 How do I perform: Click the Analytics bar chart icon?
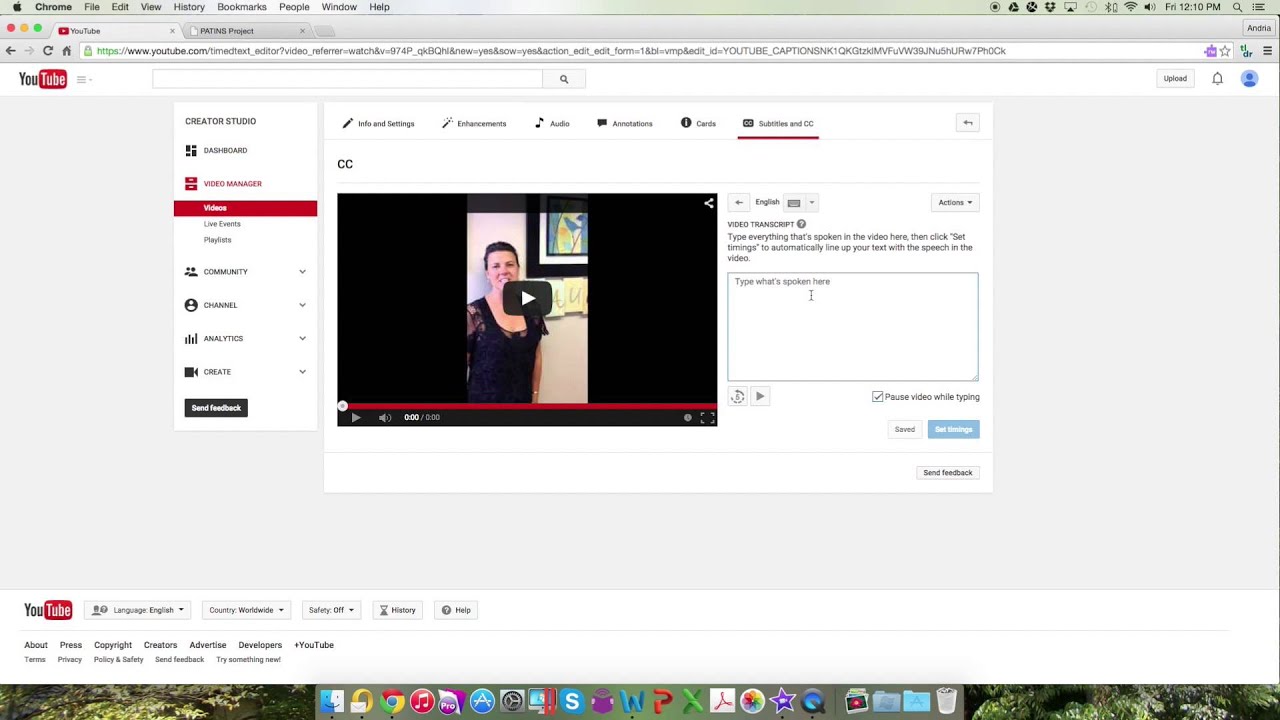[191, 338]
